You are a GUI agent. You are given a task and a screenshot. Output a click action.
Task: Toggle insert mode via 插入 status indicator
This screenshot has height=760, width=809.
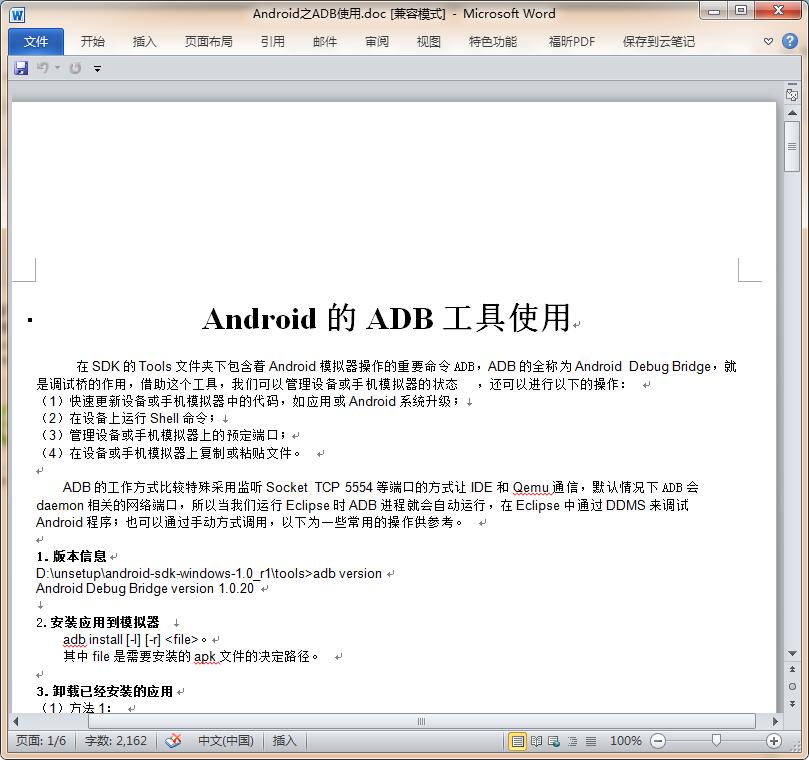283,740
